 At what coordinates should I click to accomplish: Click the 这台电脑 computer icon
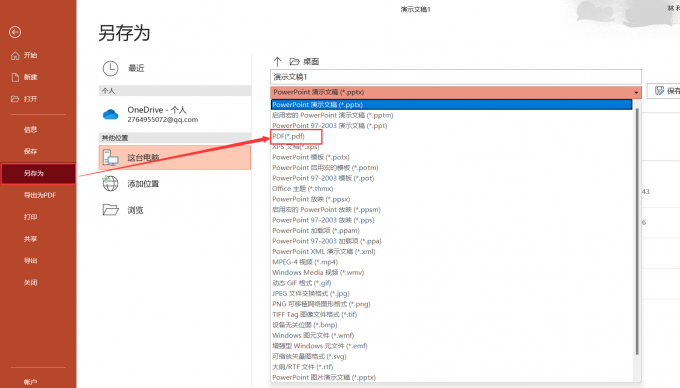[110, 158]
